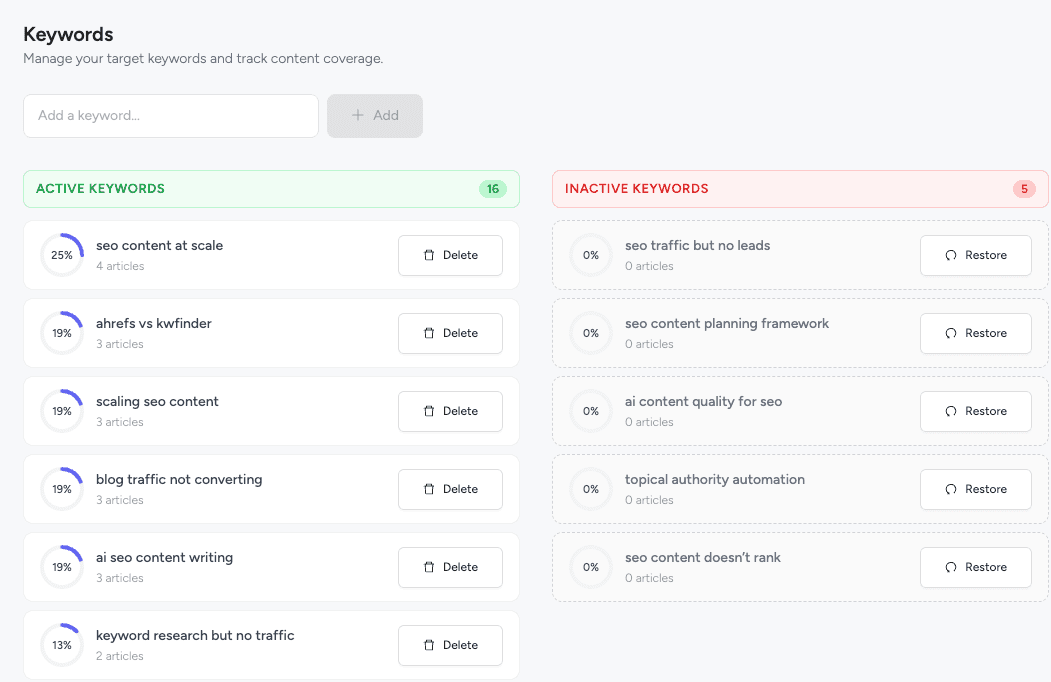This screenshot has height=682, width=1051.
Task: Click the inactive keywords count badge 5
Action: [x=1024, y=189]
